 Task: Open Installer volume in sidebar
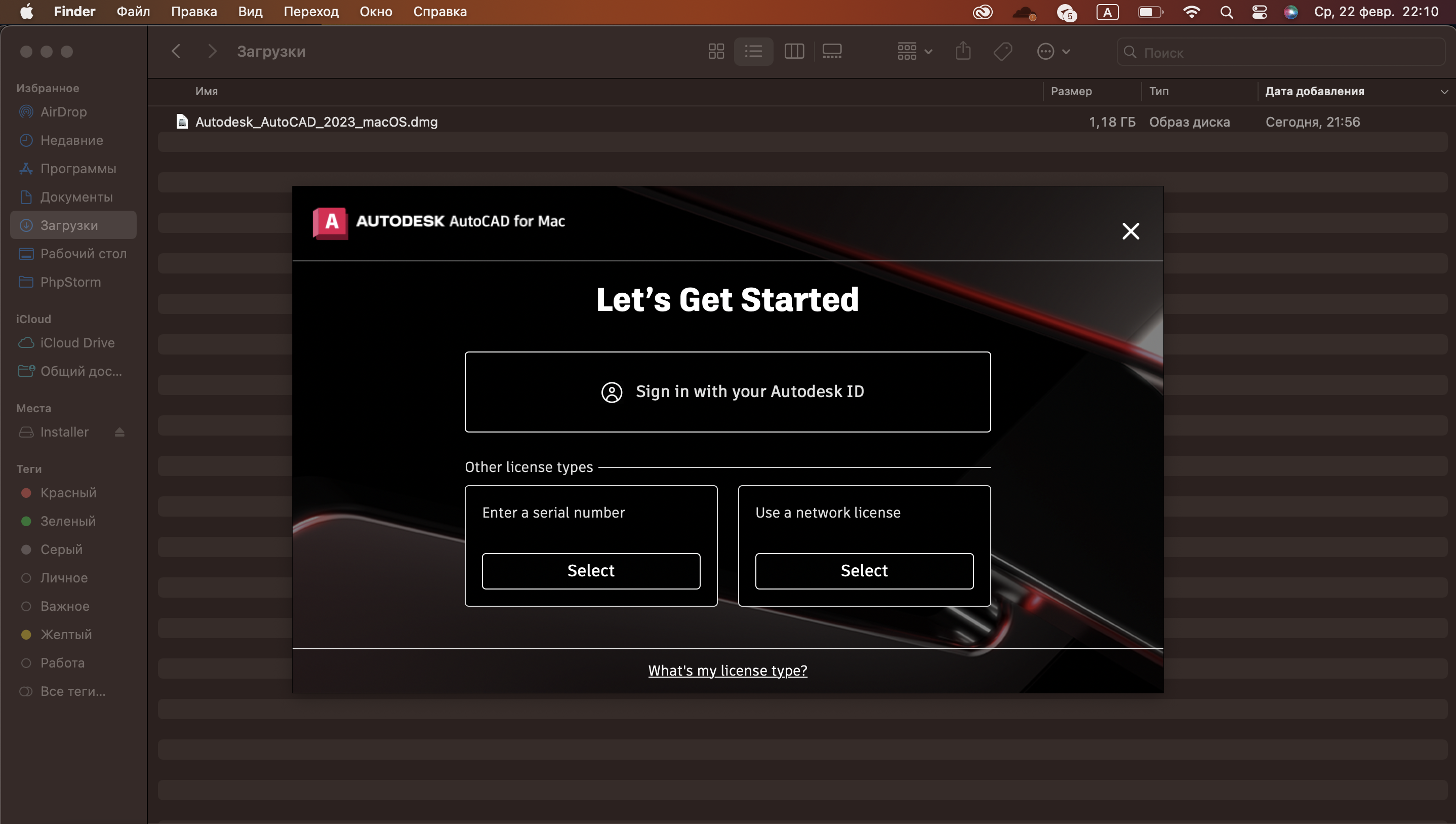[64, 432]
